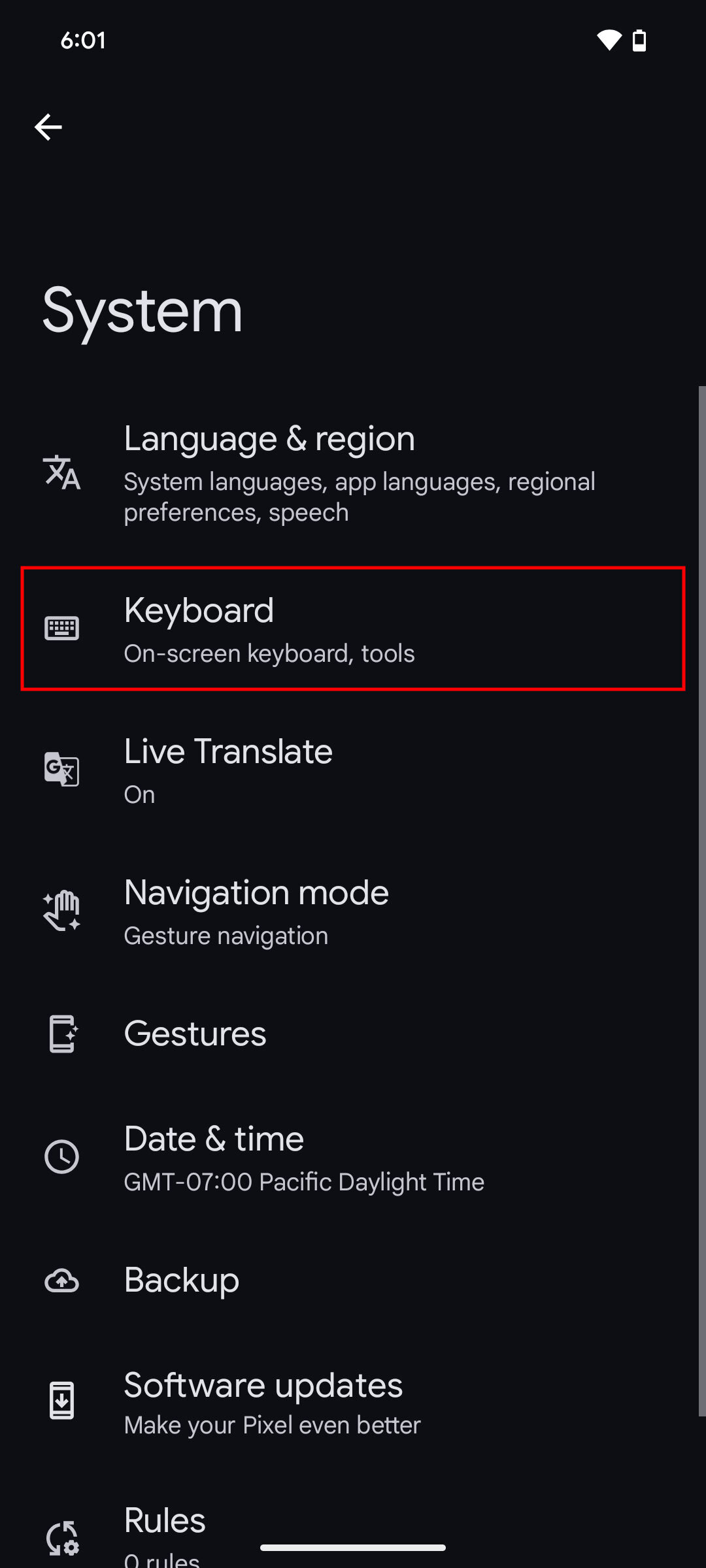Select Navigation mode option
This screenshot has width=706, height=1568.
coord(360,911)
